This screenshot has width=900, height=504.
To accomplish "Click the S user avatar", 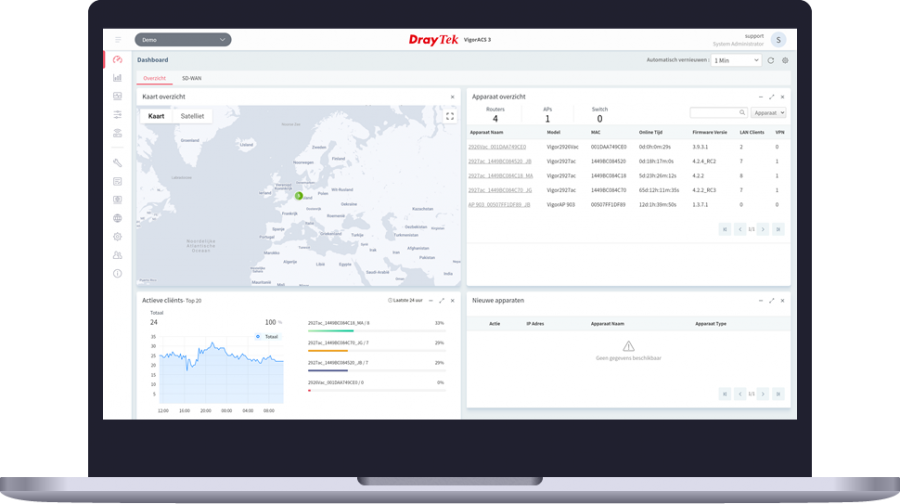I will click(x=778, y=40).
